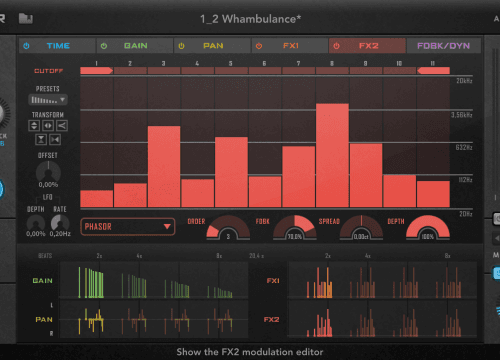Open the PRESETS pattern dropdown
The height and width of the screenshot is (360, 500).
point(48,100)
